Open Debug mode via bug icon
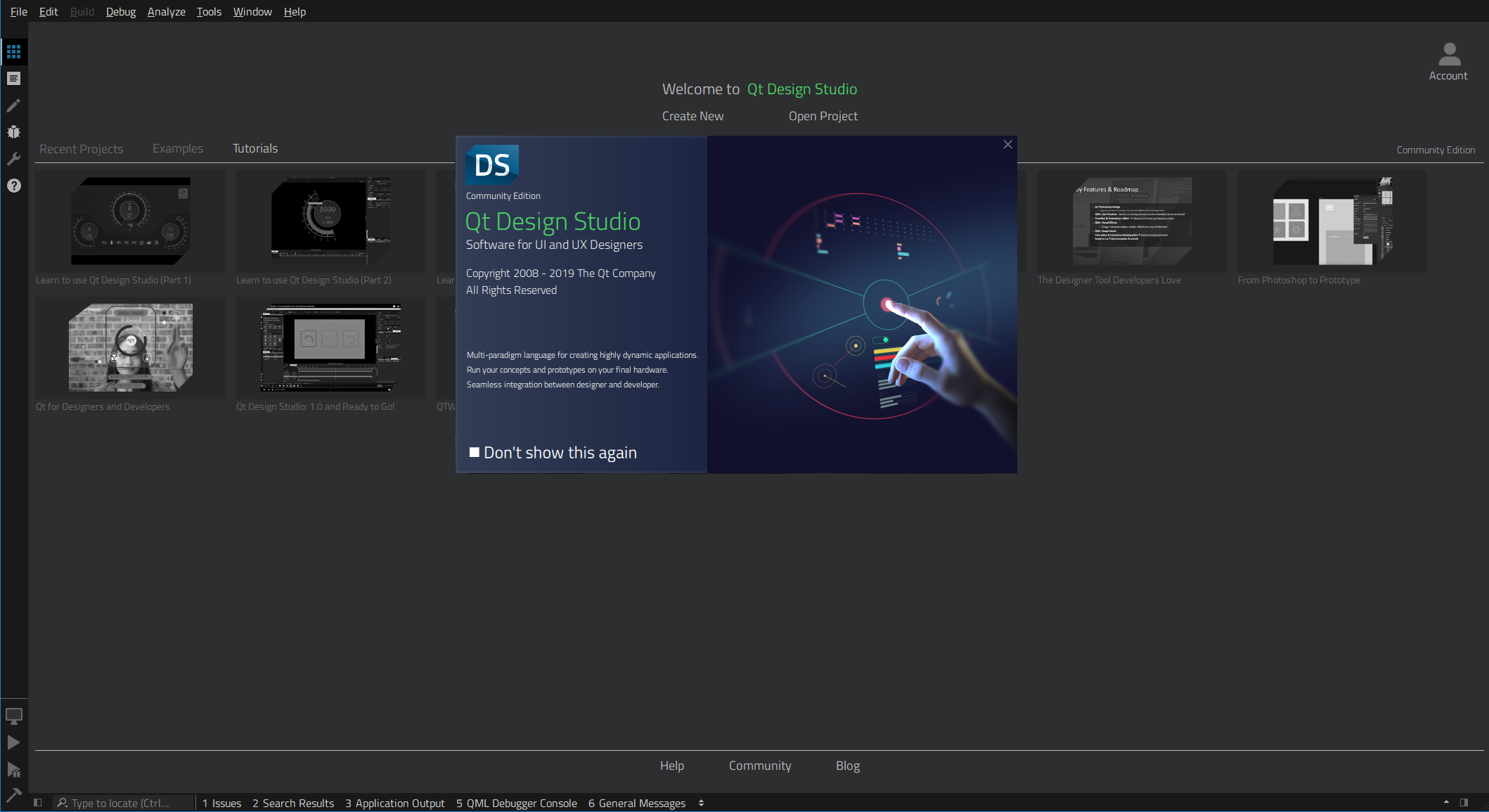1489x812 pixels. [x=13, y=131]
